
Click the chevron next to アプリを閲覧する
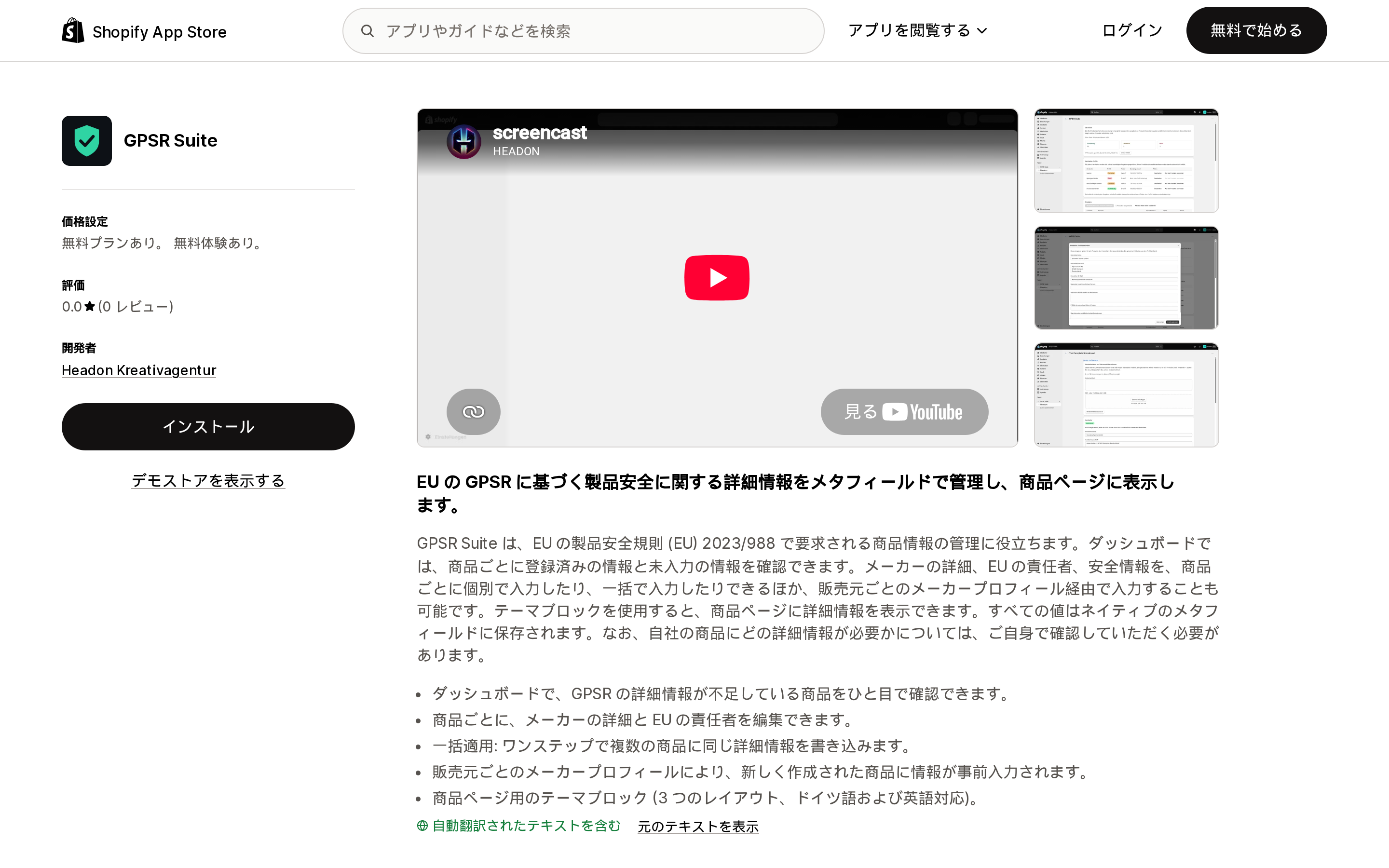tap(982, 31)
